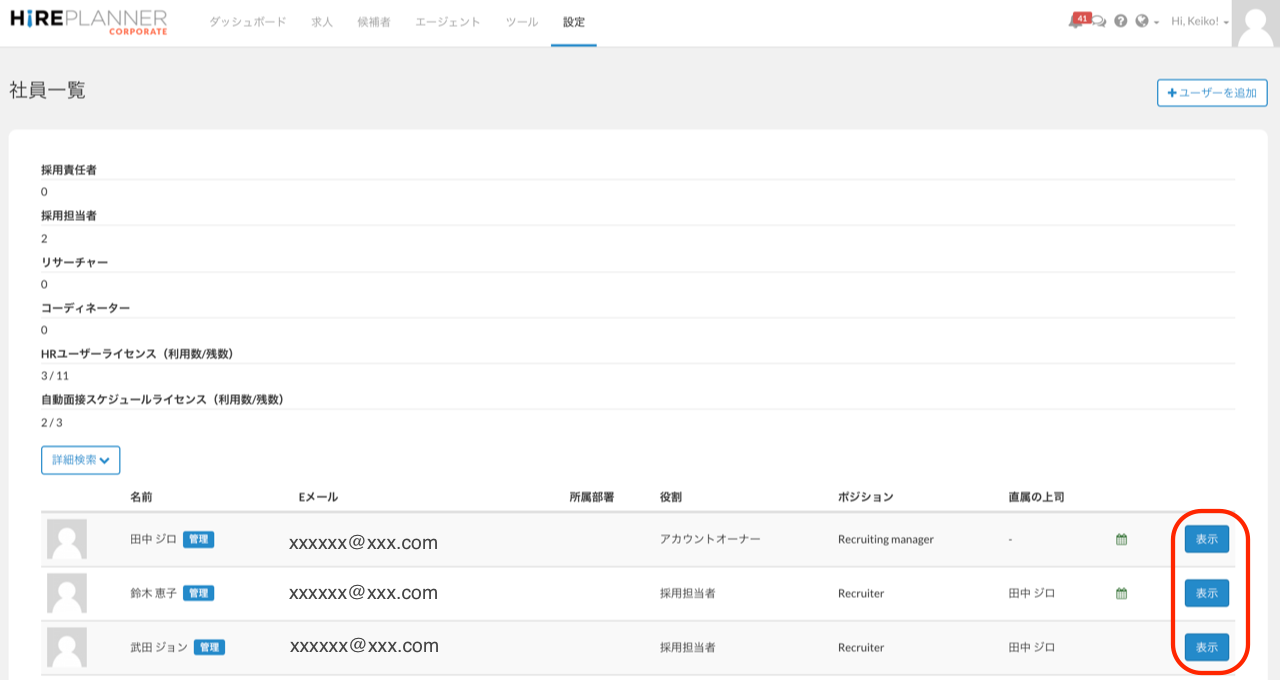
Task: Open calendar icon in 田中 ジロ row
Action: (x=1121, y=539)
